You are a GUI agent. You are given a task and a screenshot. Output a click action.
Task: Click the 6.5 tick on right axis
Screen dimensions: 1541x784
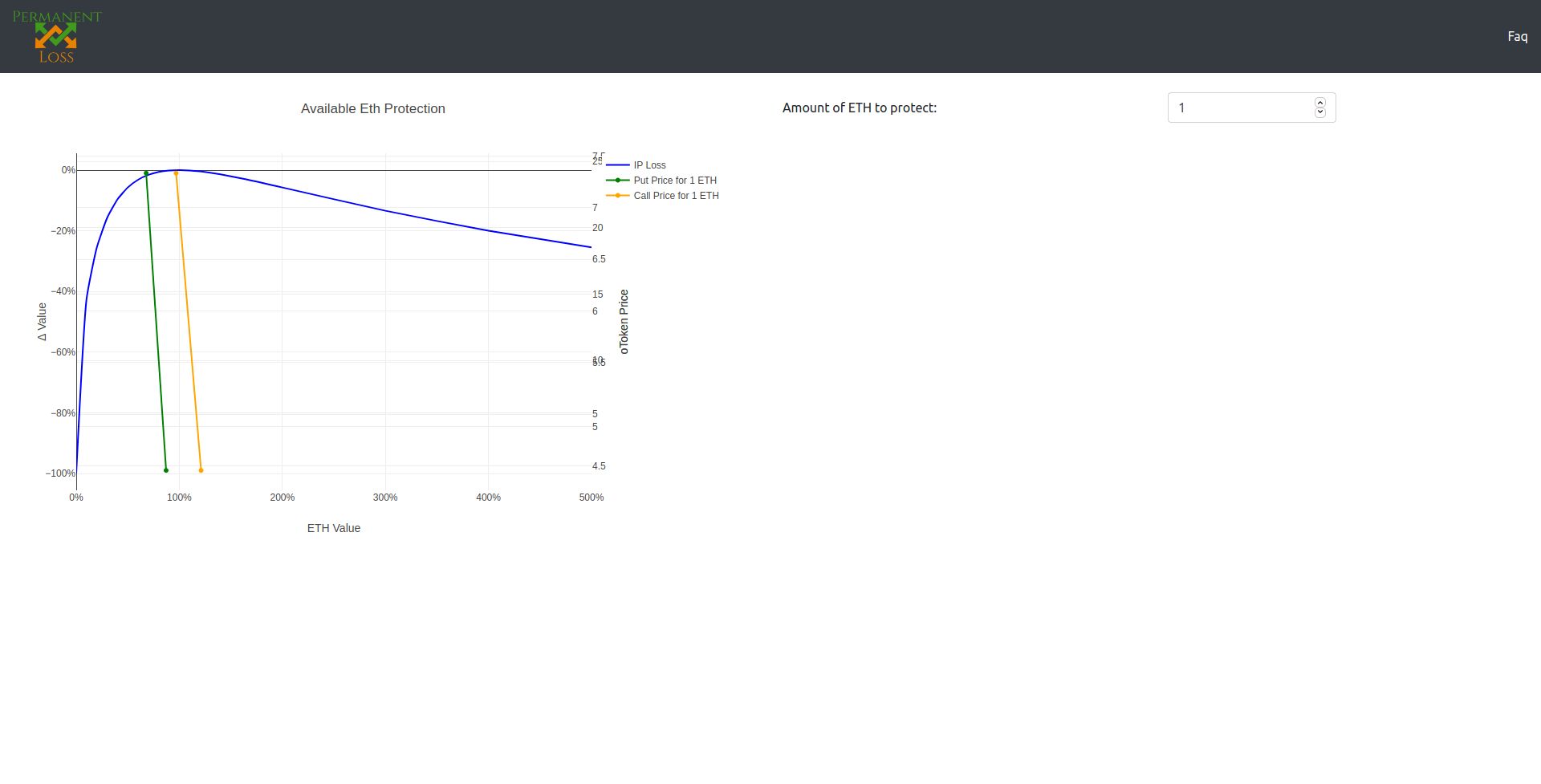(599, 259)
